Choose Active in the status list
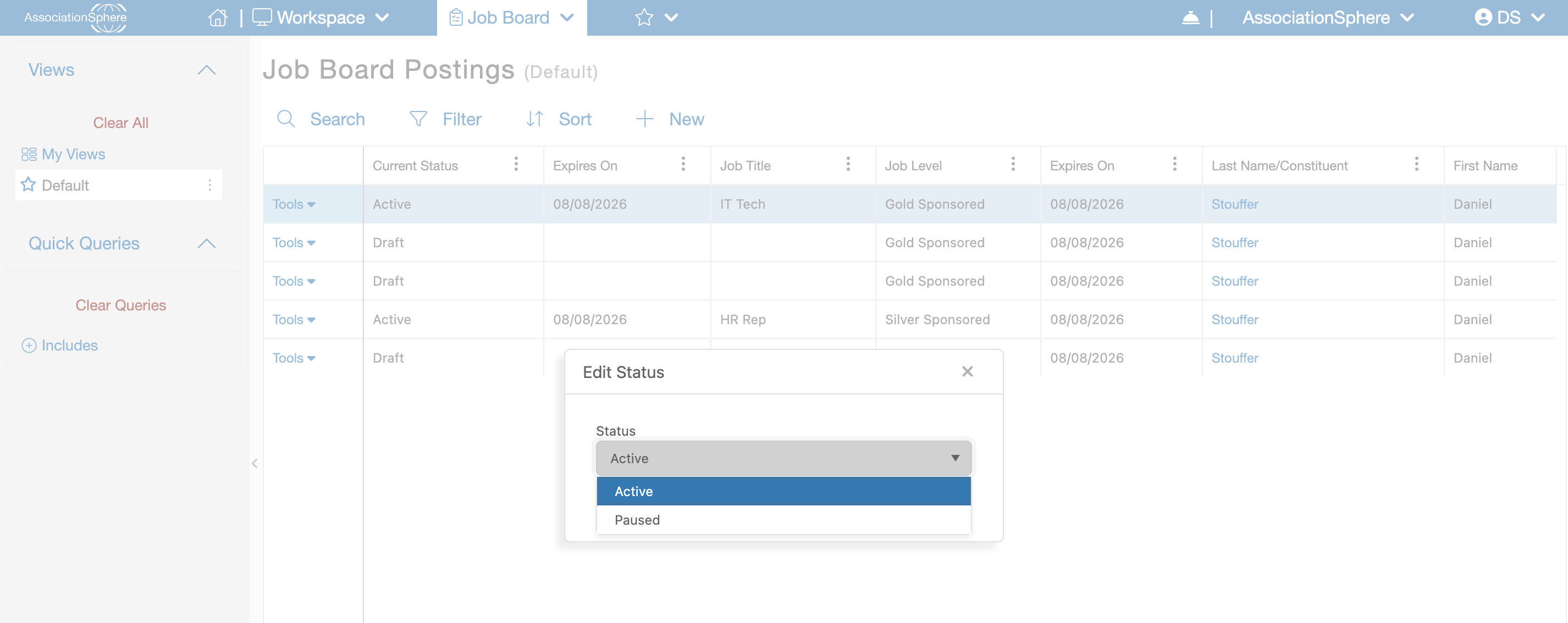 [x=783, y=491]
